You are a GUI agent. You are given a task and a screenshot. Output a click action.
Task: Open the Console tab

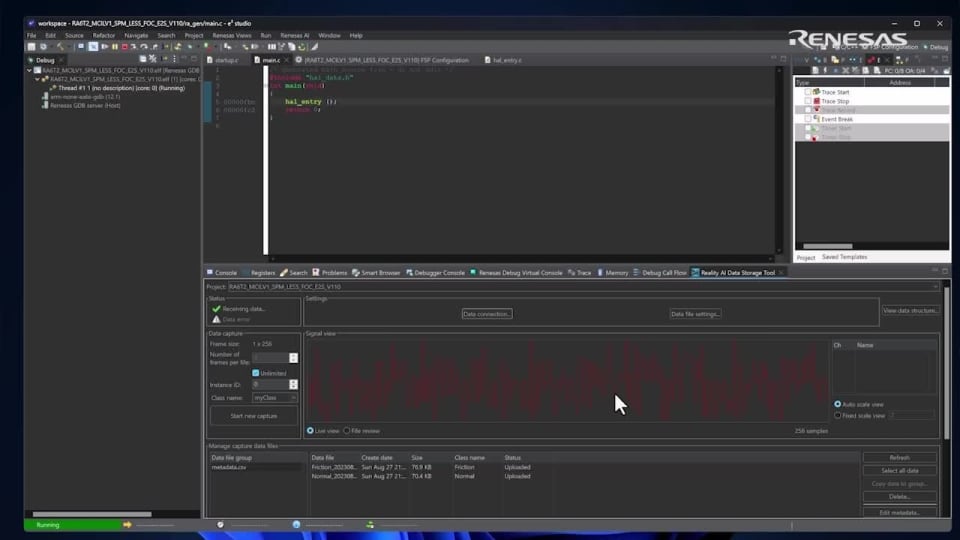point(222,273)
